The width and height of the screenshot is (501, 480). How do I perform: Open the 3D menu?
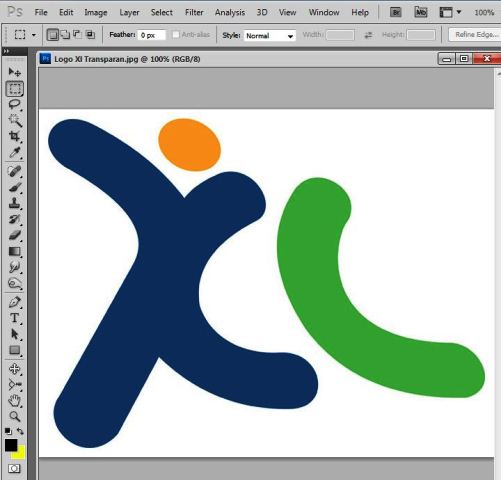[262, 12]
